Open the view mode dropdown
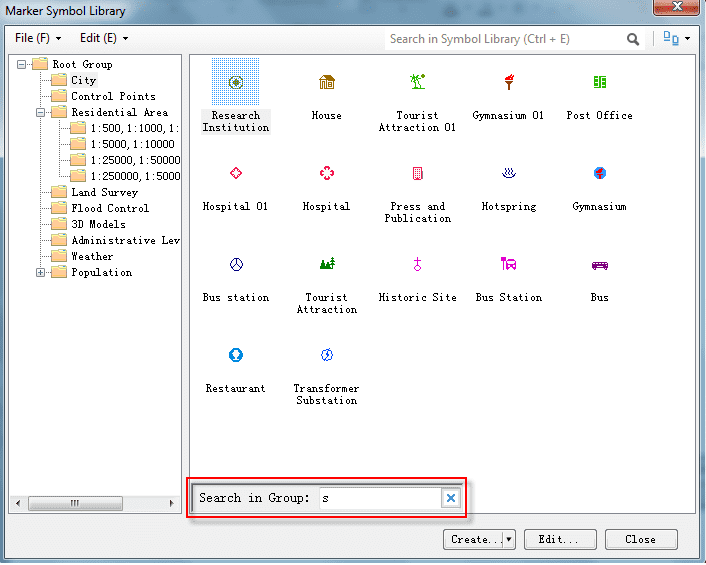 [x=677, y=39]
